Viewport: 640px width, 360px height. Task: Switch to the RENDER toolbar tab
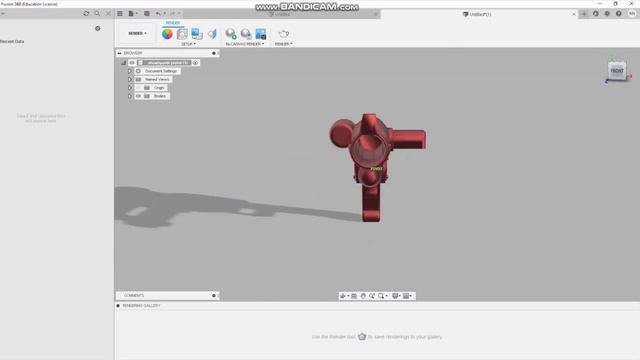[x=173, y=23]
